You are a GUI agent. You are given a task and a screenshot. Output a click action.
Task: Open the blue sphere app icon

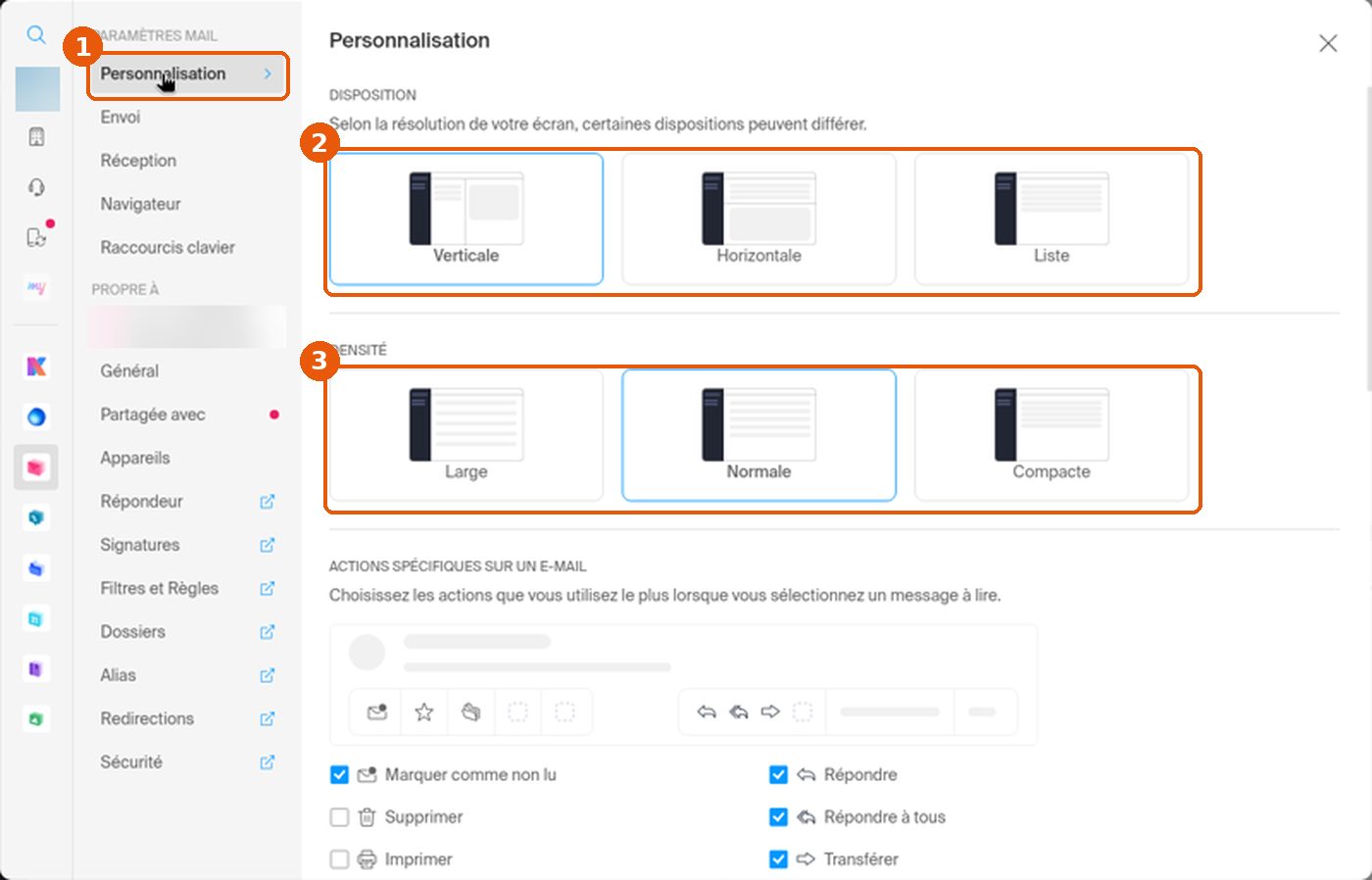(x=36, y=417)
